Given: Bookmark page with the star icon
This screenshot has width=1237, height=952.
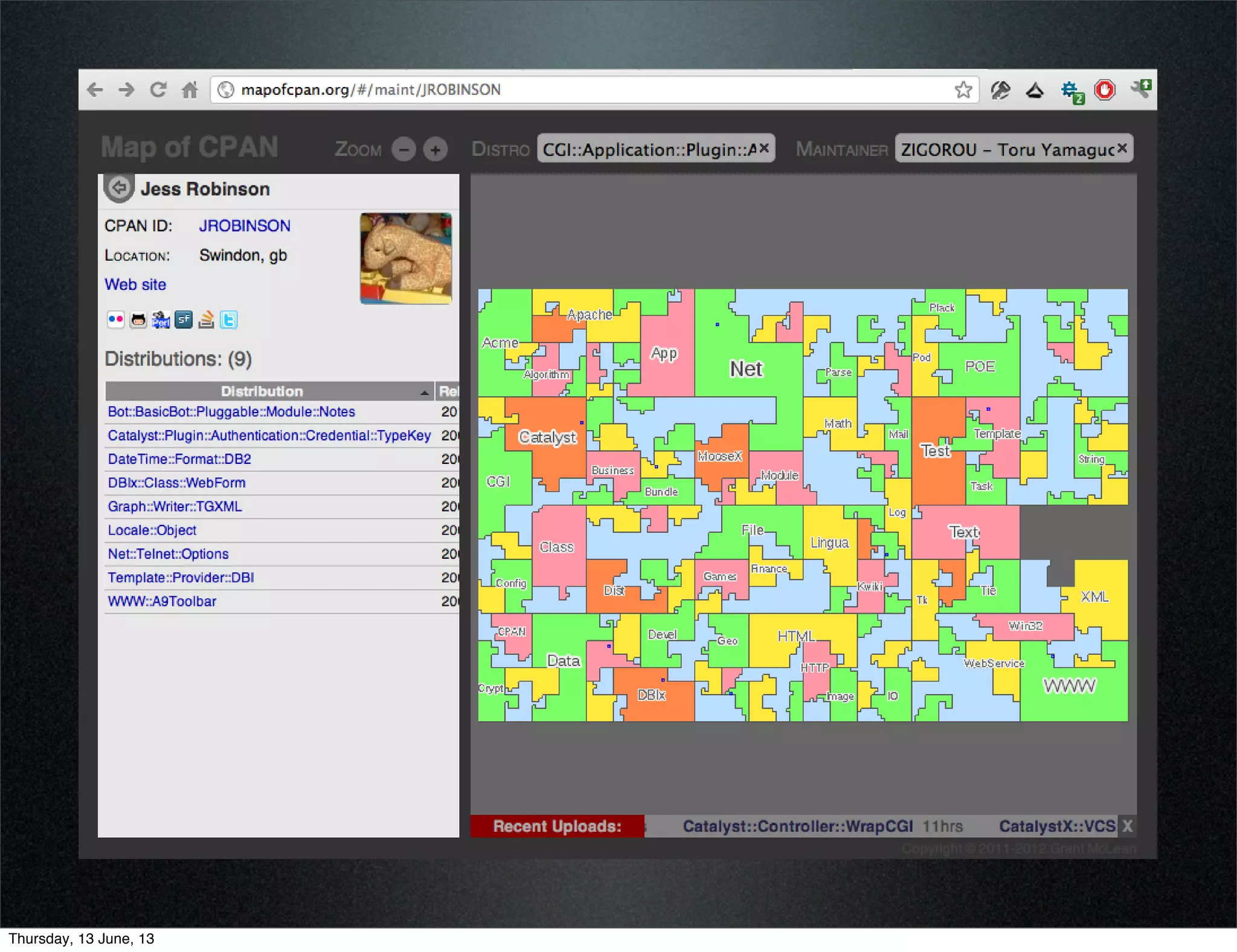Looking at the screenshot, I should [963, 90].
